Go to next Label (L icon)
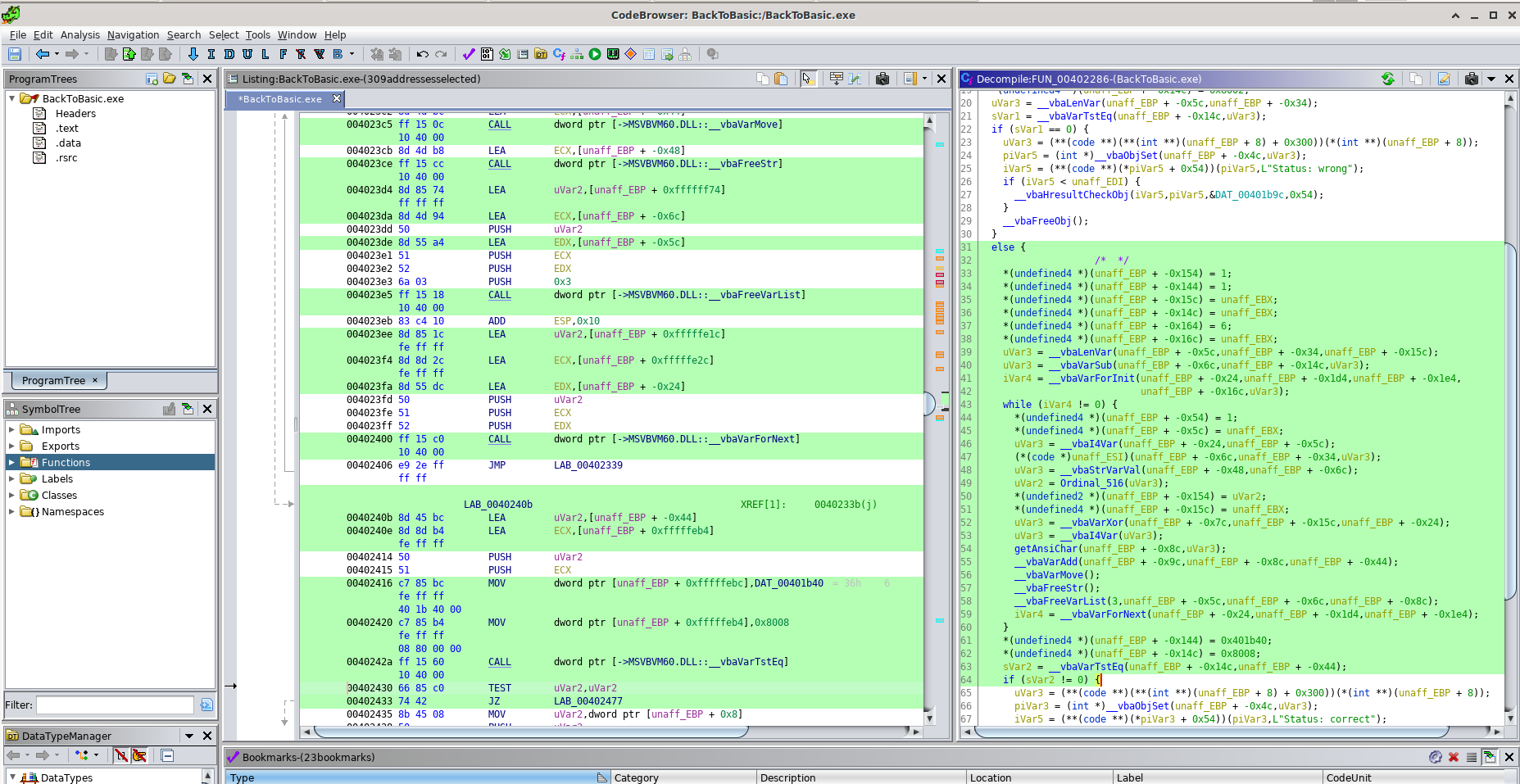1520x784 pixels. (265, 54)
